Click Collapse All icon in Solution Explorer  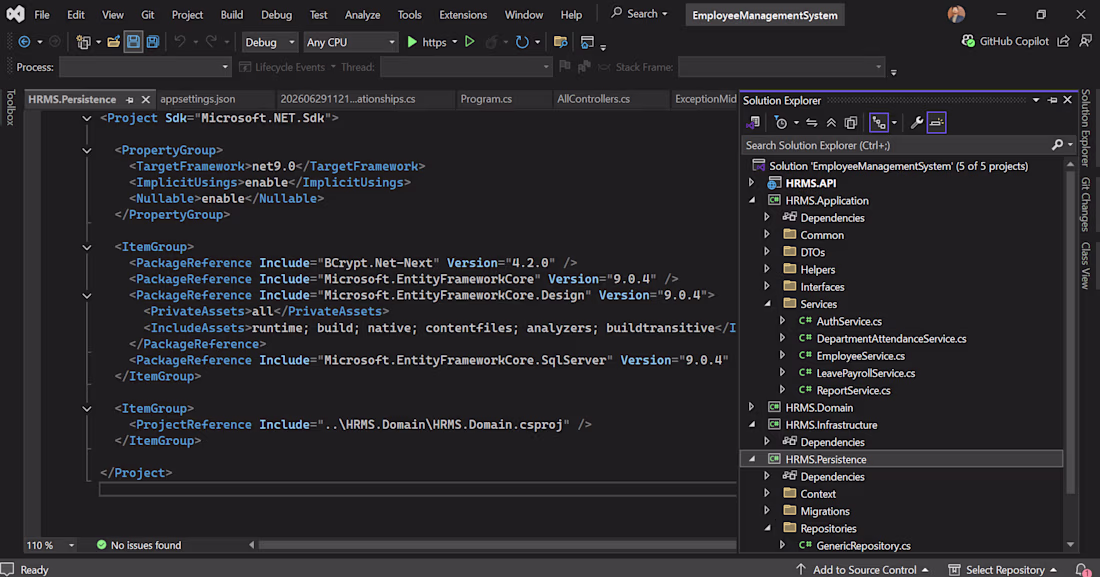[831, 123]
